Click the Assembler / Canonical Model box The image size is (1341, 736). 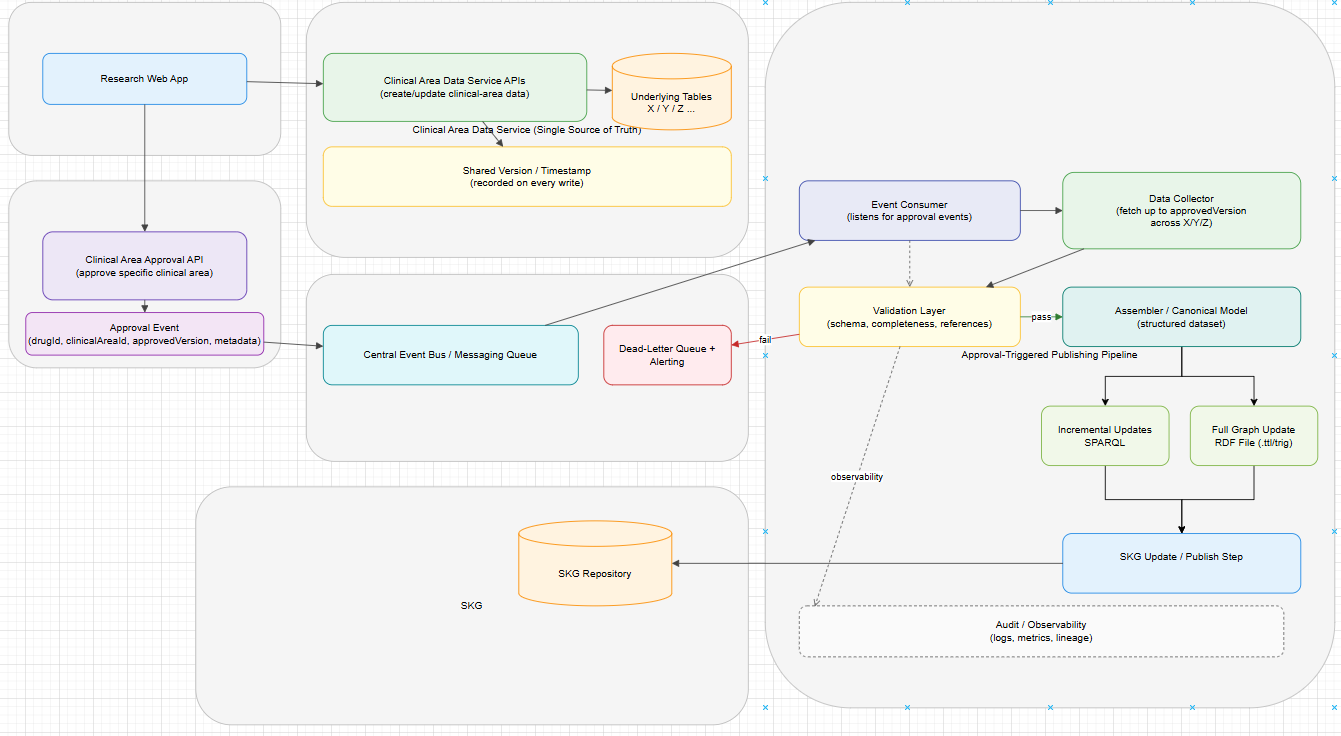1180,317
